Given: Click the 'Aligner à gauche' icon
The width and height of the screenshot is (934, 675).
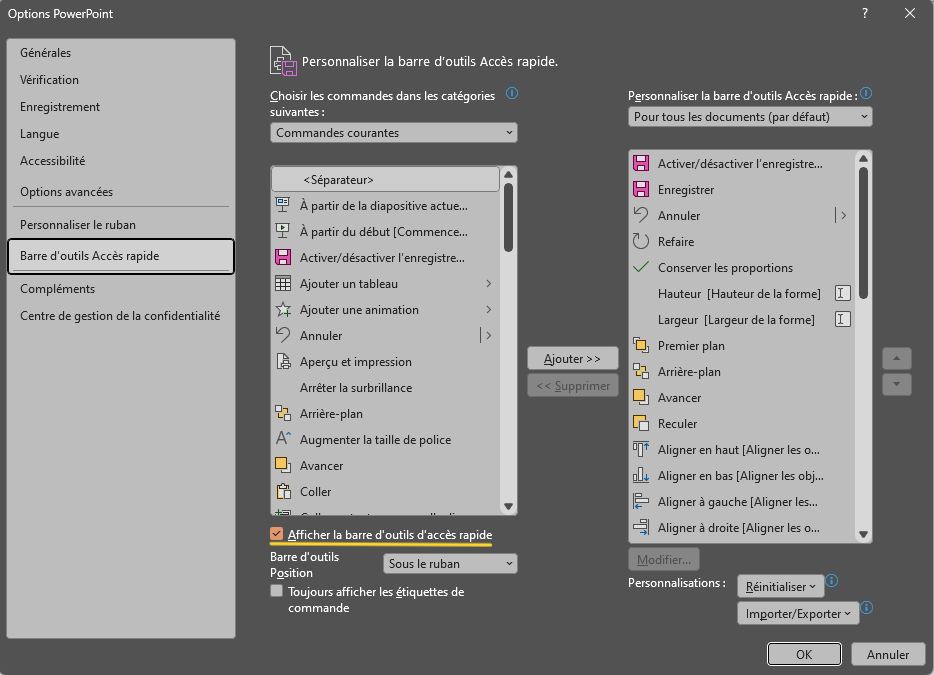Looking at the screenshot, I should (x=640, y=502).
